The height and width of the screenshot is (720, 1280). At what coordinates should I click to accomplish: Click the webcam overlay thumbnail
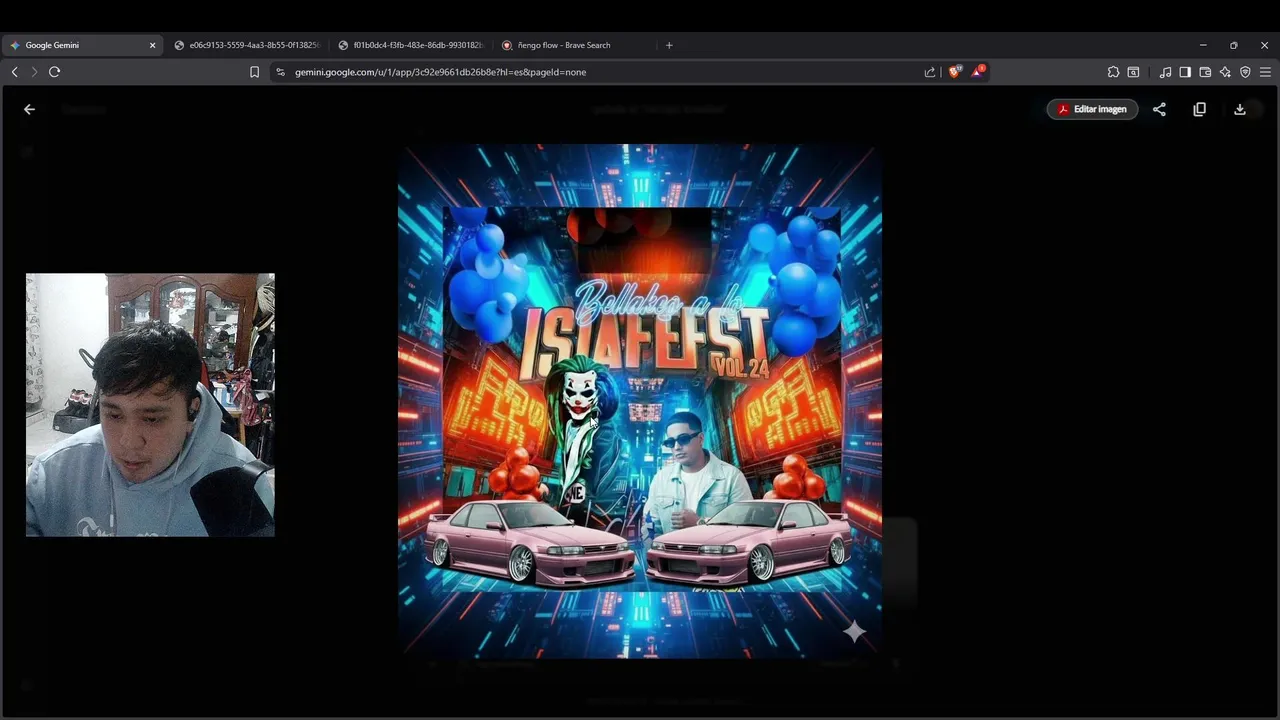coord(150,405)
